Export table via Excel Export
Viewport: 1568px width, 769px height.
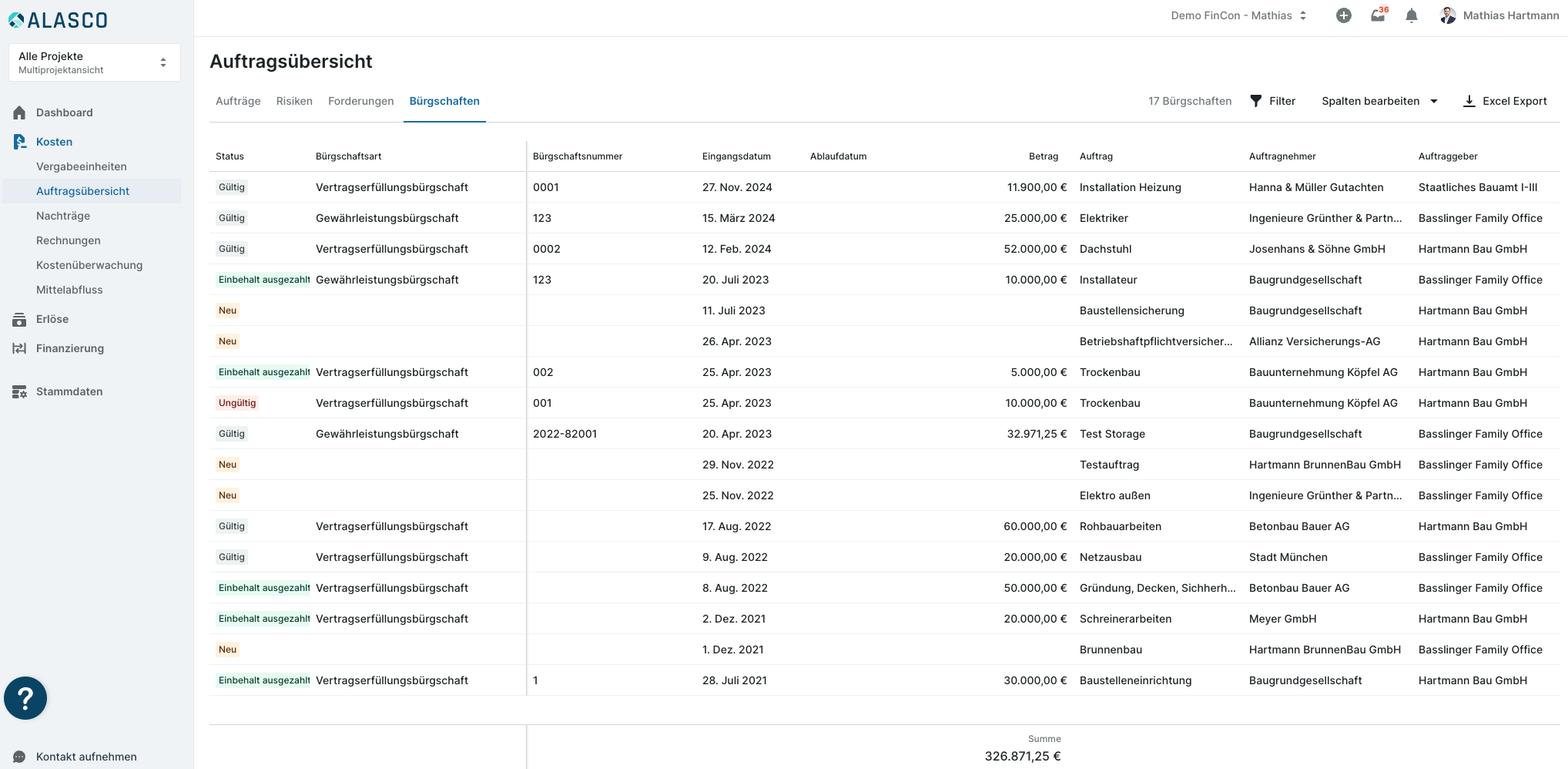pyautogui.click(x=1505, y=101)
